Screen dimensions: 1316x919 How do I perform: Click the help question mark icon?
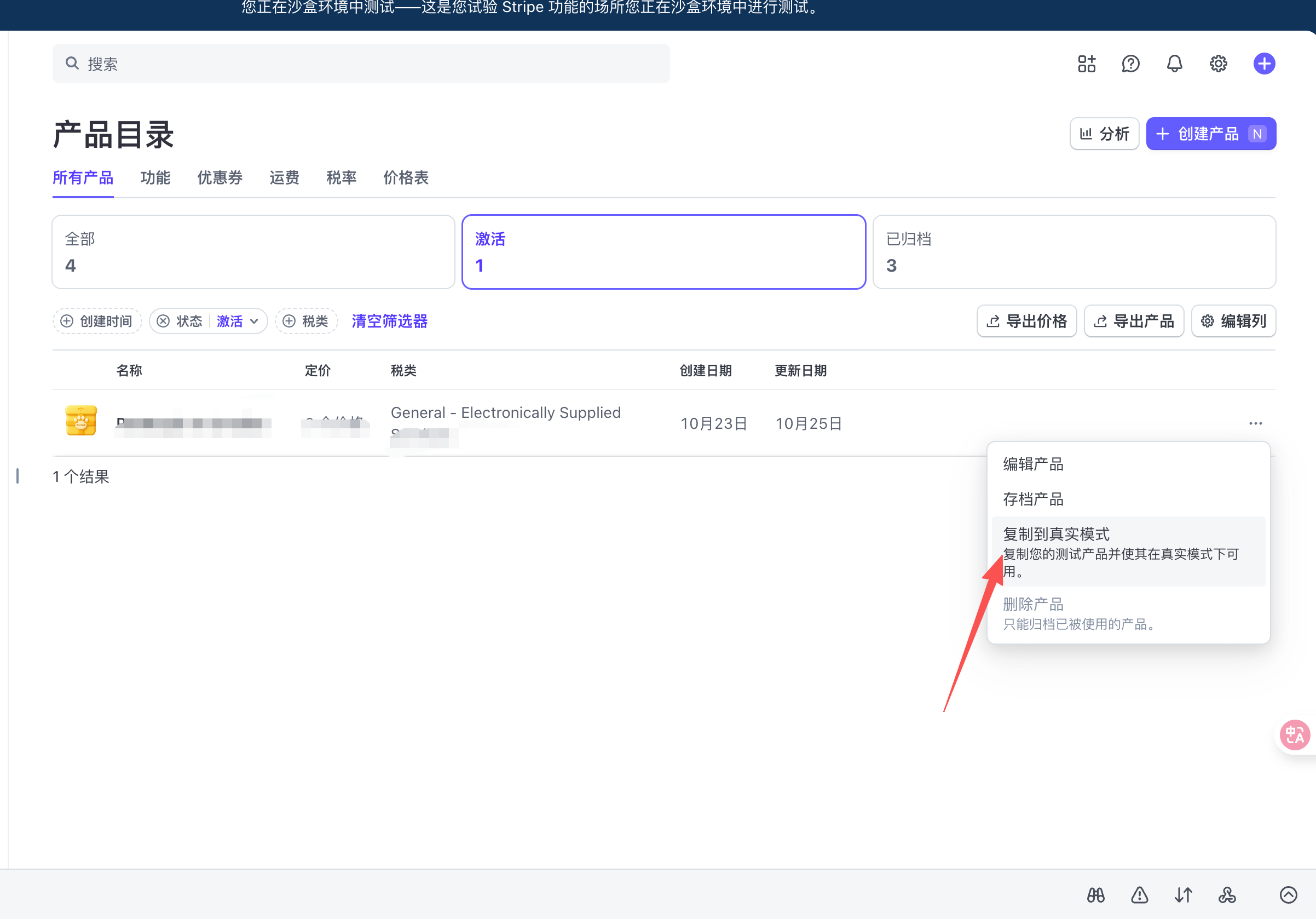1130,64
